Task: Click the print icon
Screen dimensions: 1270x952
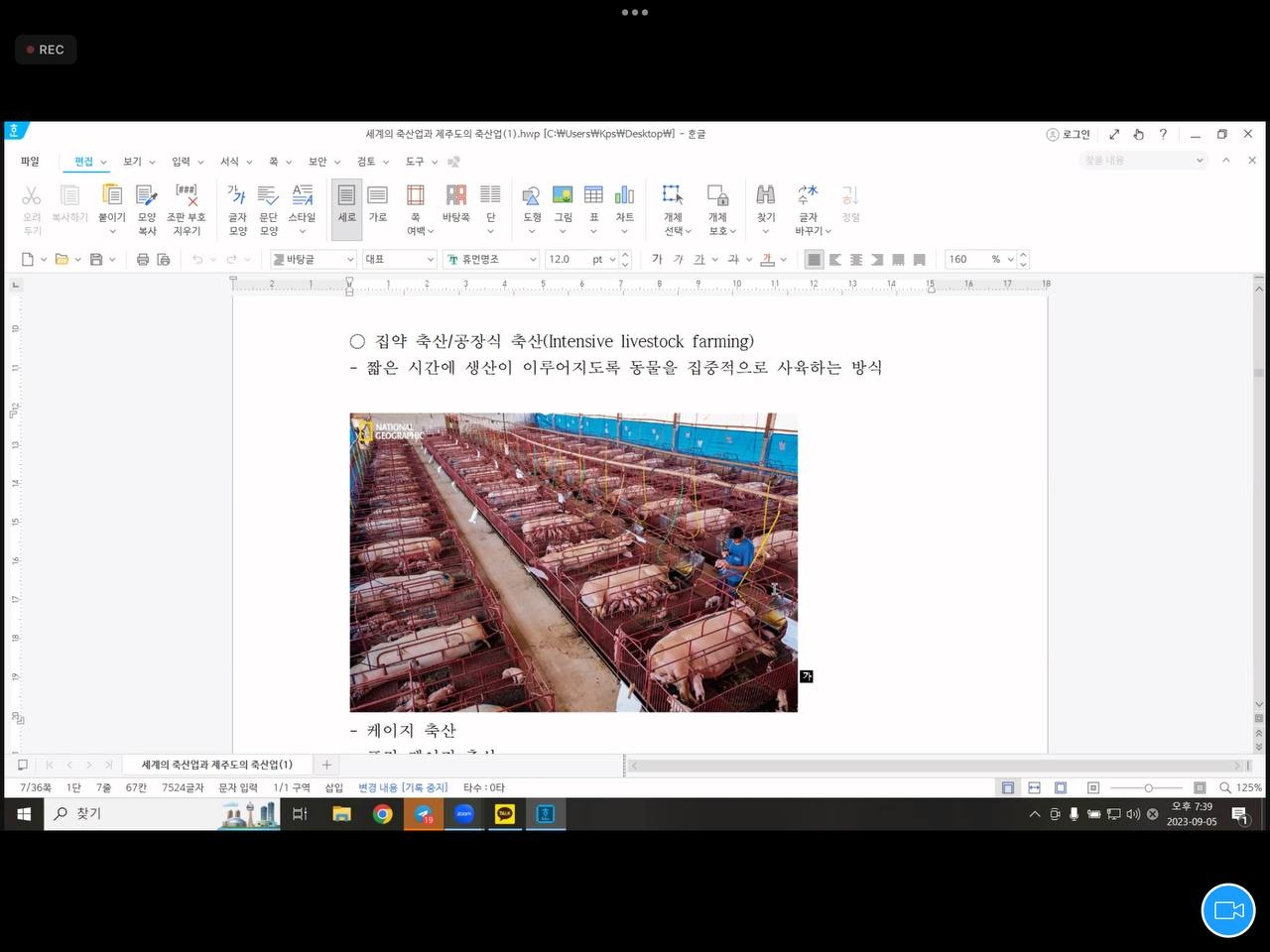Action: point(143,260)
